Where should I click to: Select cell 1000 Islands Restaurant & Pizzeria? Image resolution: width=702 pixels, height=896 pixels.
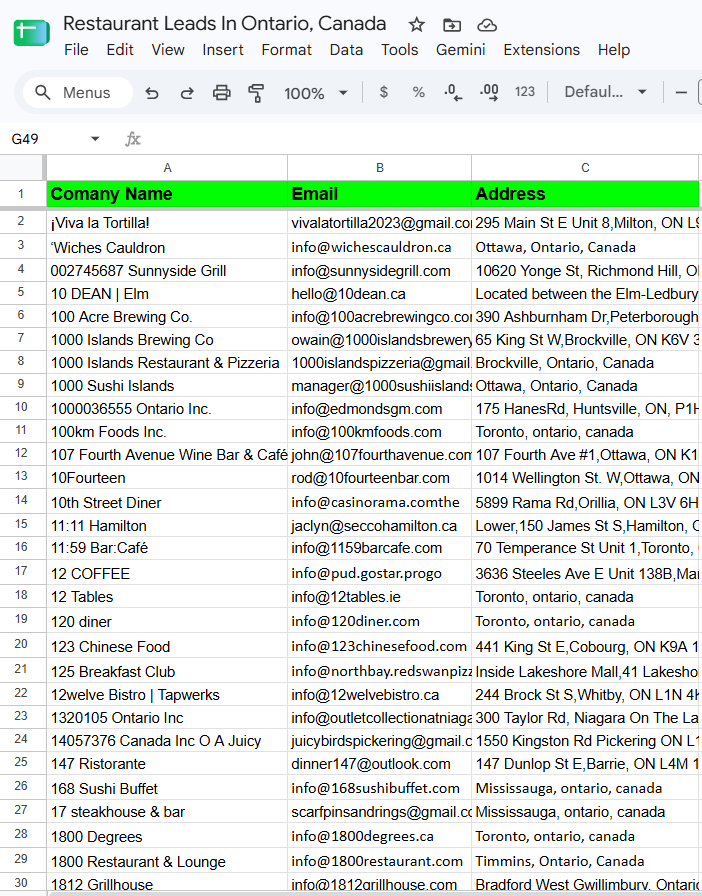(x=167, y=363)
